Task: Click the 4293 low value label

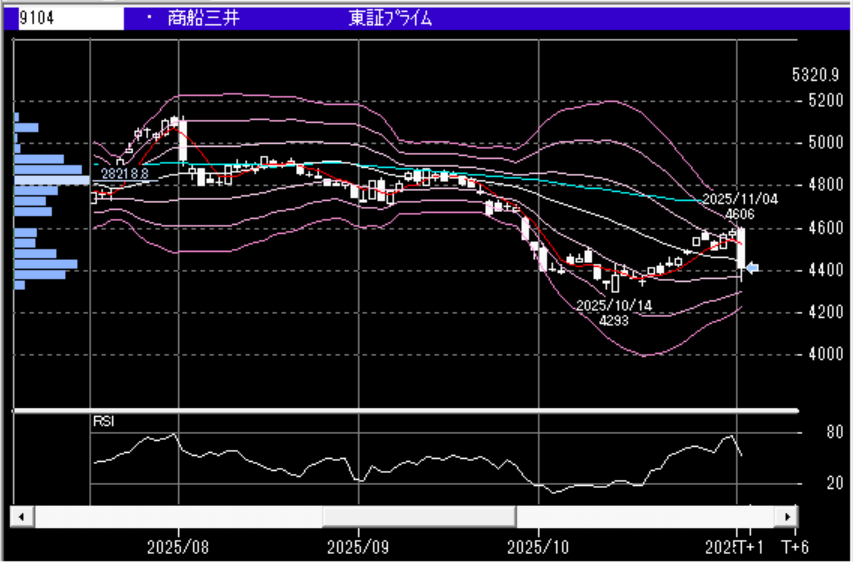Action: 614,320
